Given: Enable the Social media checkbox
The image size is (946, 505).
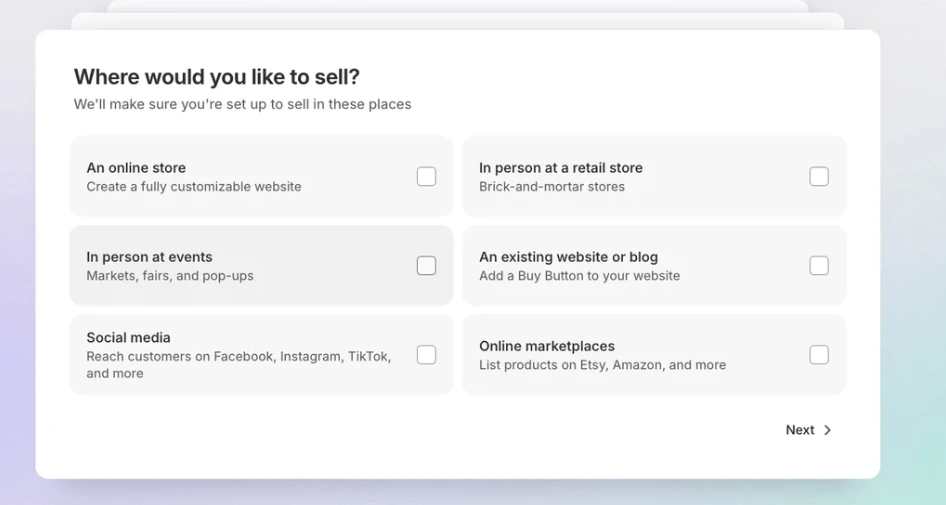Looking at the screenshot, I should point(426,355).
